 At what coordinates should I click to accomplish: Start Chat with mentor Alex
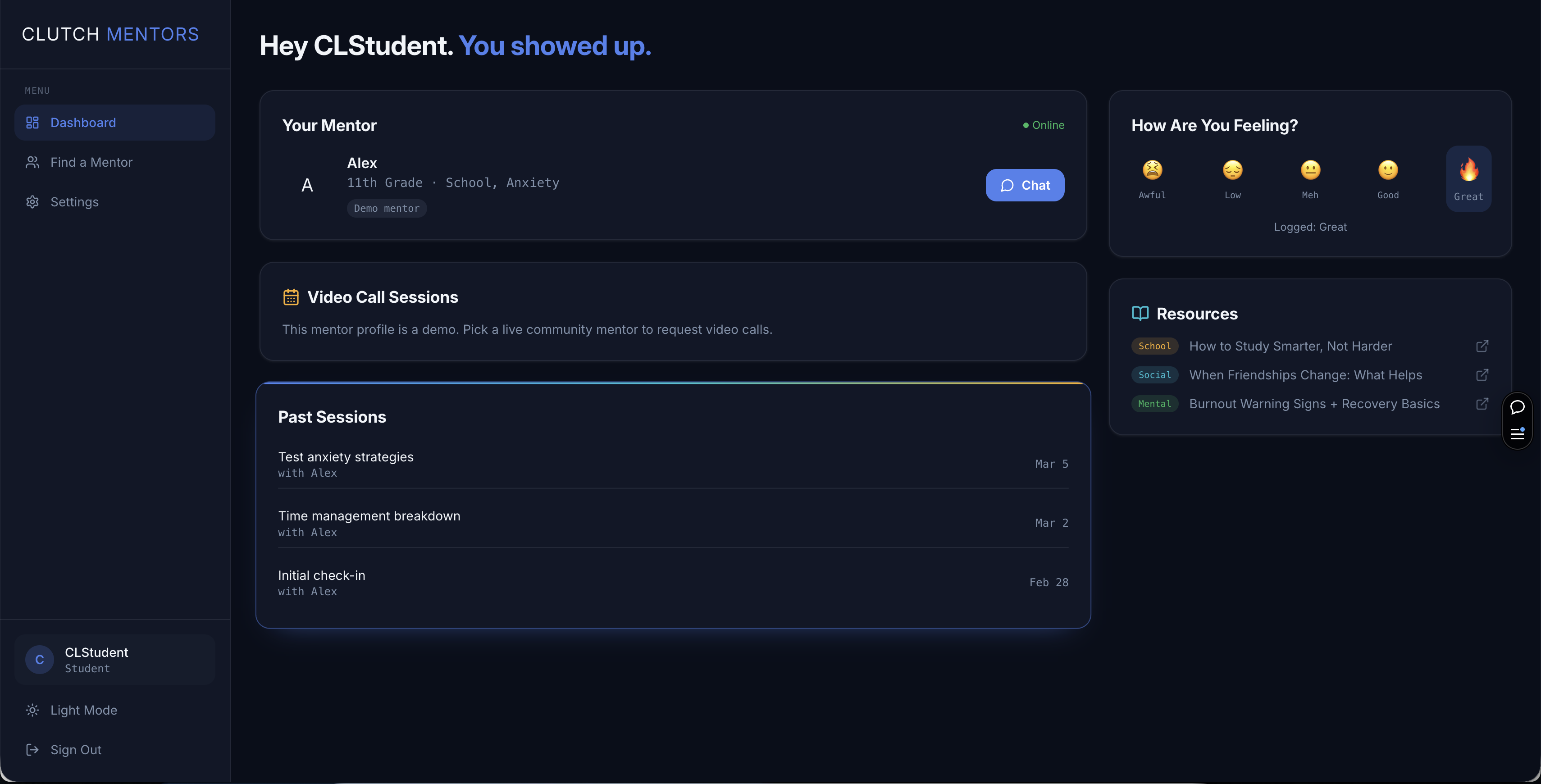[1025, 185]
